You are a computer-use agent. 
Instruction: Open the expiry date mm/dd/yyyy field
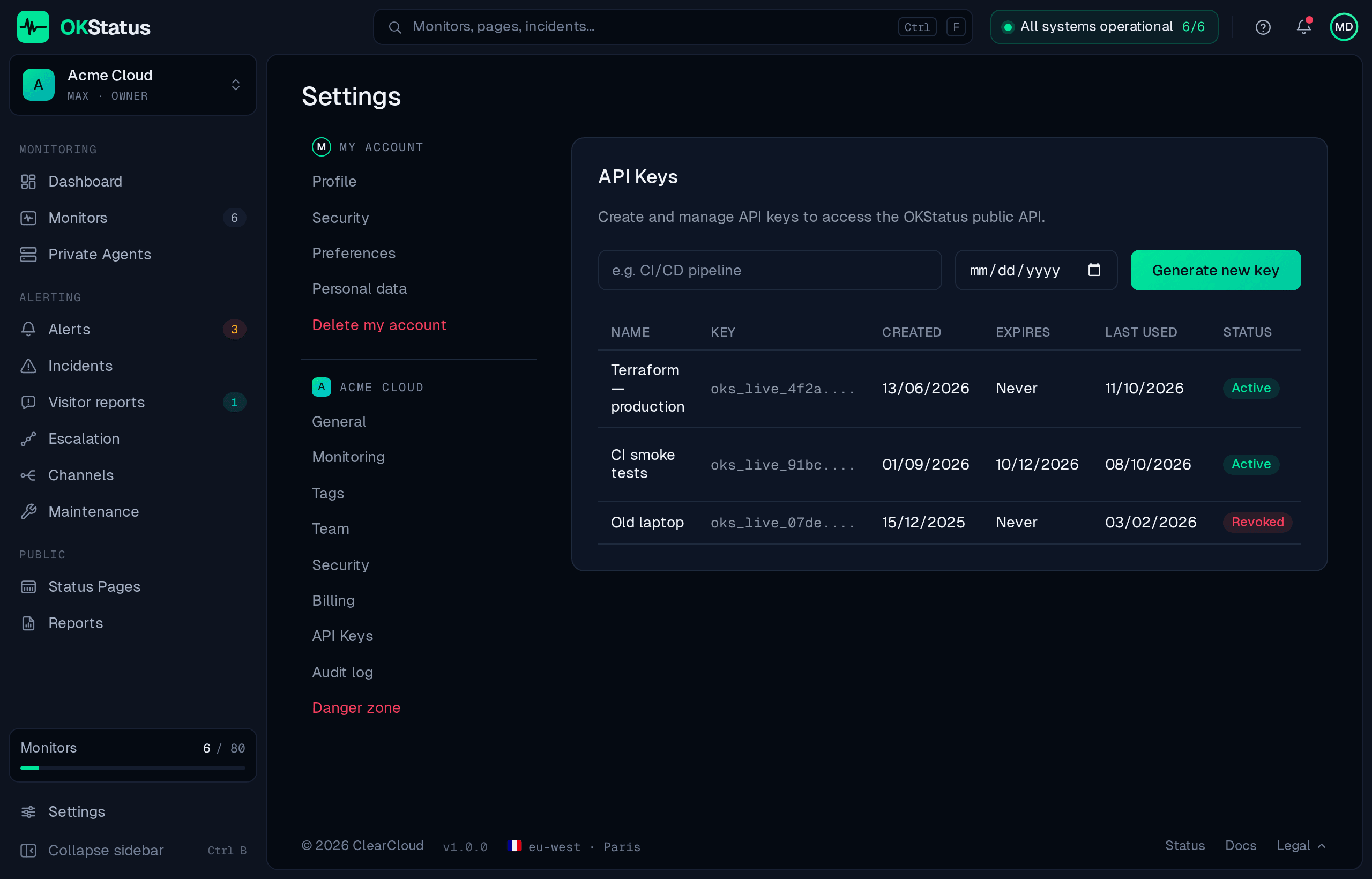[x=1036, y=270]
